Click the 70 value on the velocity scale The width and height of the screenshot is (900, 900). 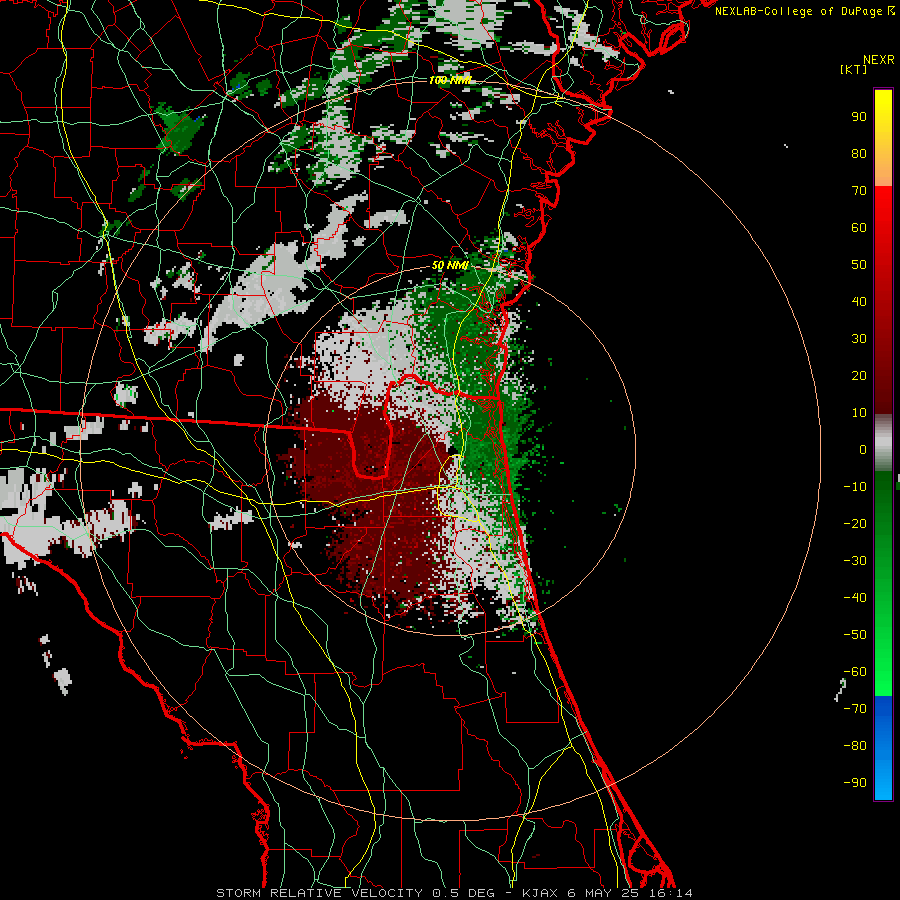[859, 191]
